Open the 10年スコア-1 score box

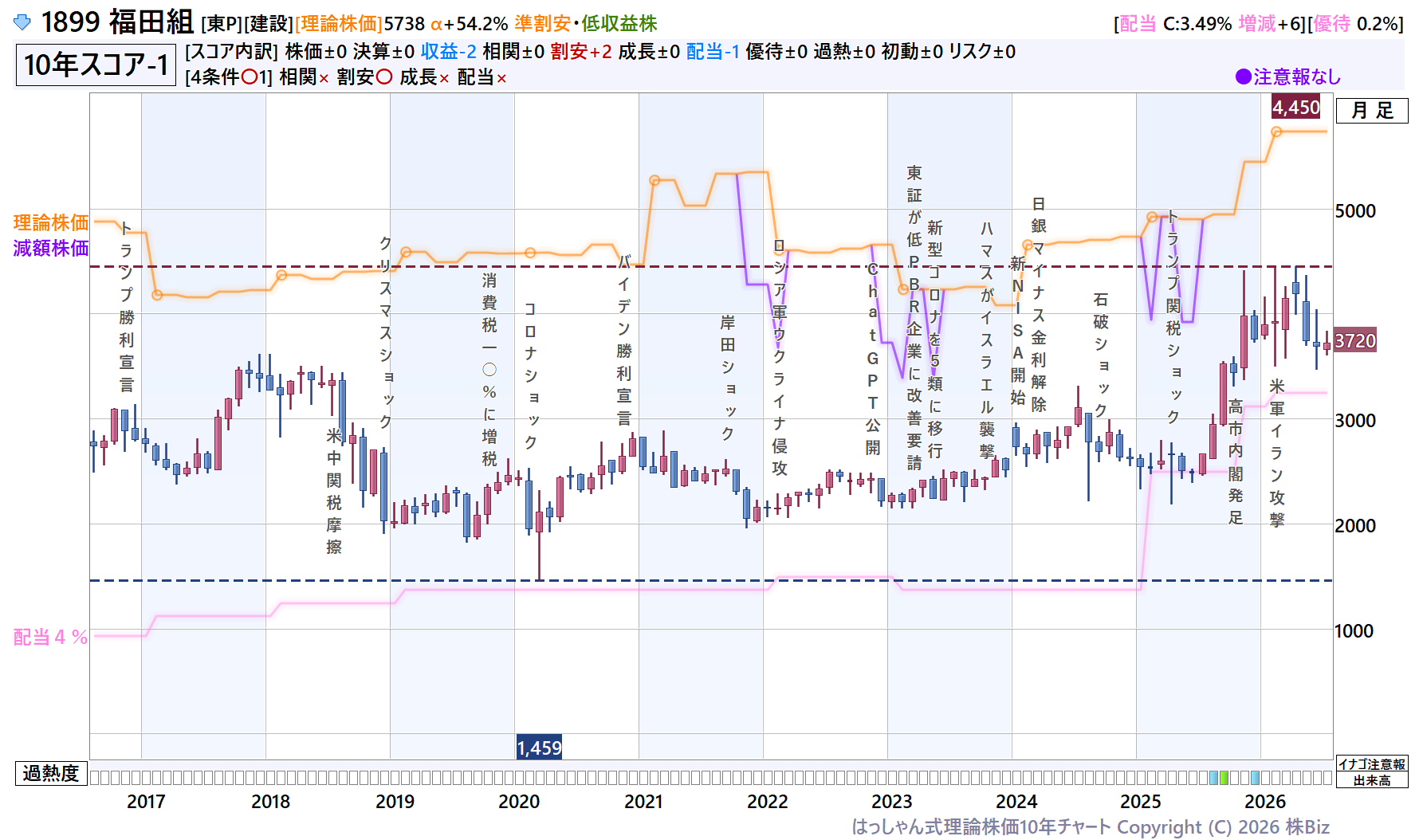click(x=96, y=65)
